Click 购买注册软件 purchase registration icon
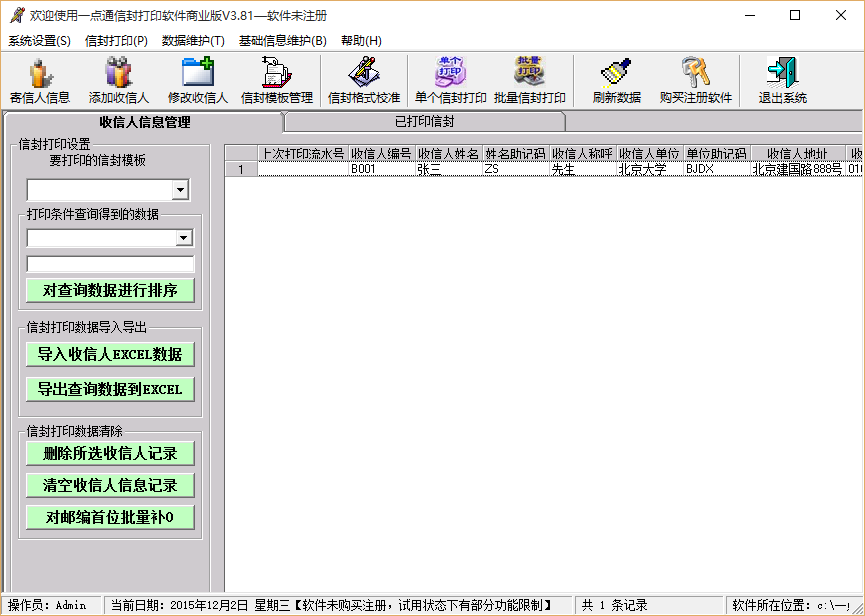This screenshot has width=865, height=616. [696, 80]
